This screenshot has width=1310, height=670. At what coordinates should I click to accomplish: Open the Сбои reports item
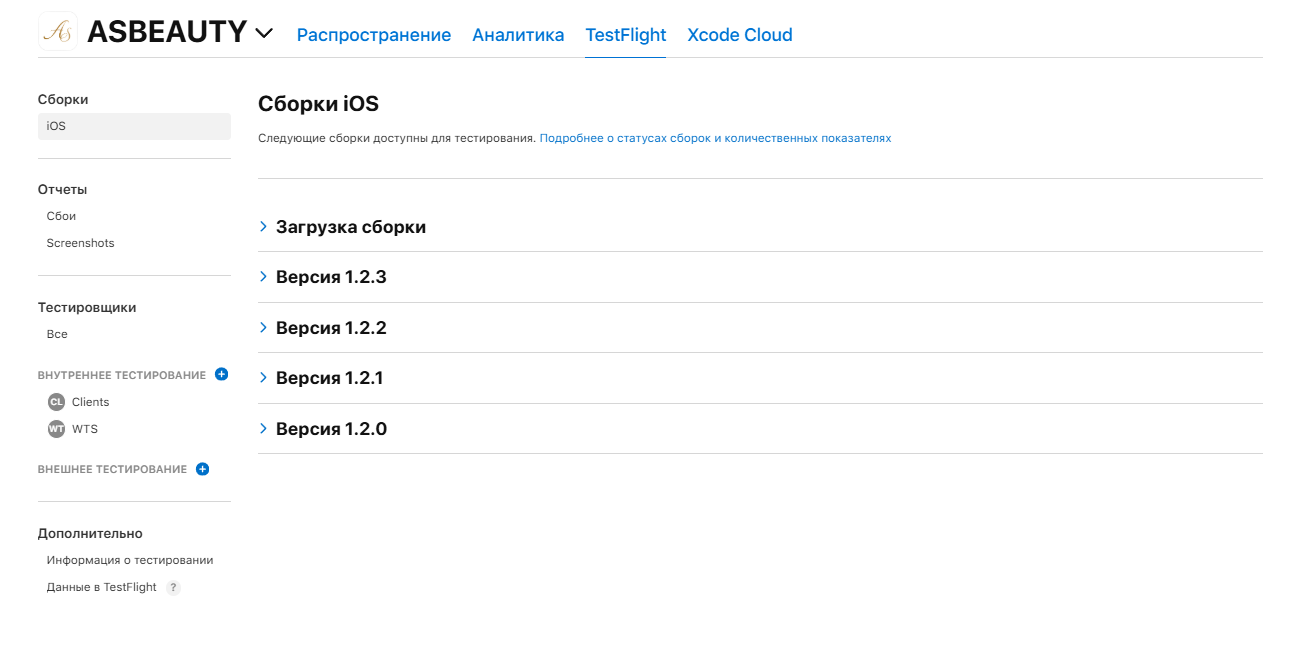61,216
